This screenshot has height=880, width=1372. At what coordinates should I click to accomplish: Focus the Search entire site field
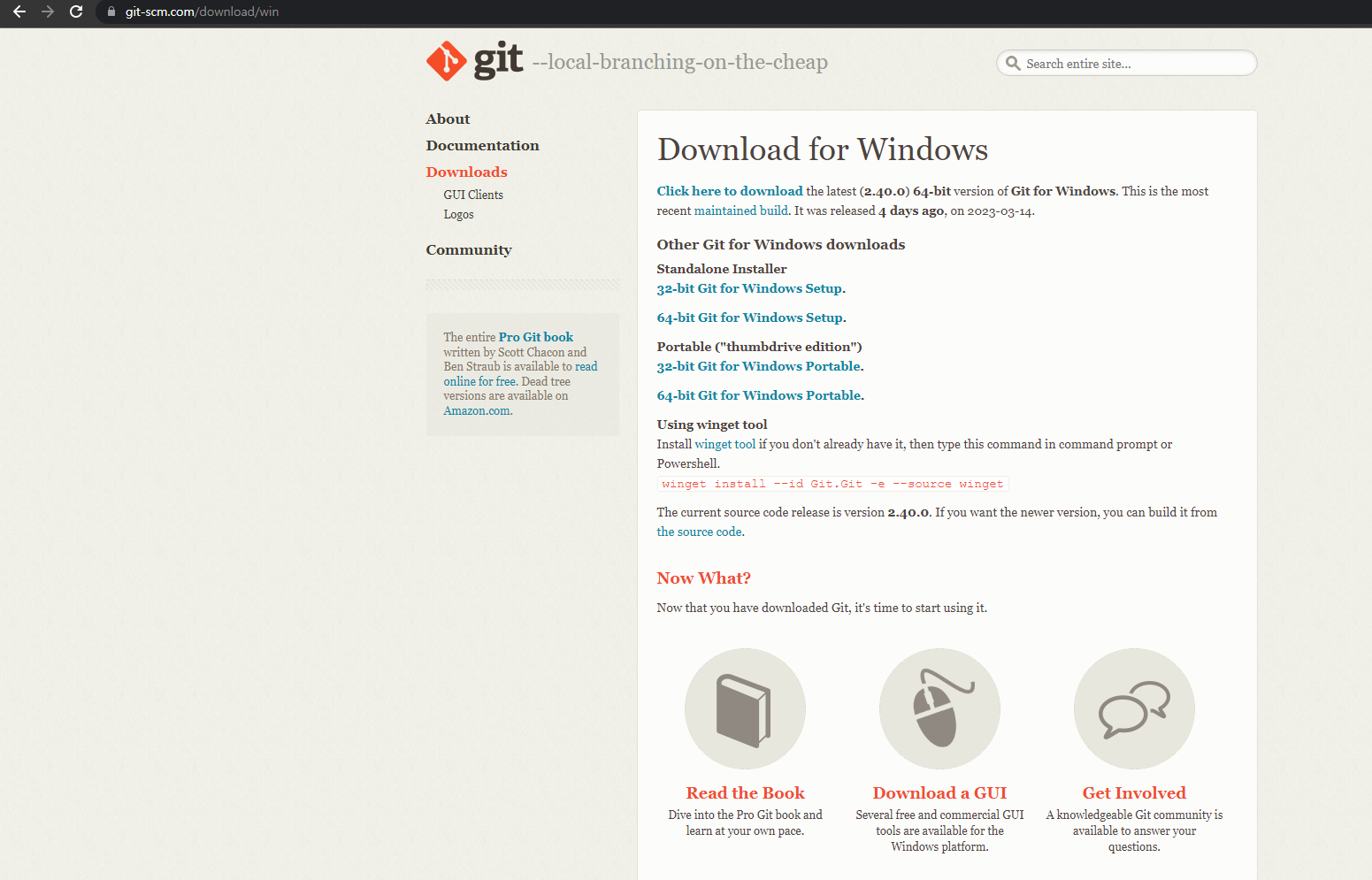[x=1127, y=63]
